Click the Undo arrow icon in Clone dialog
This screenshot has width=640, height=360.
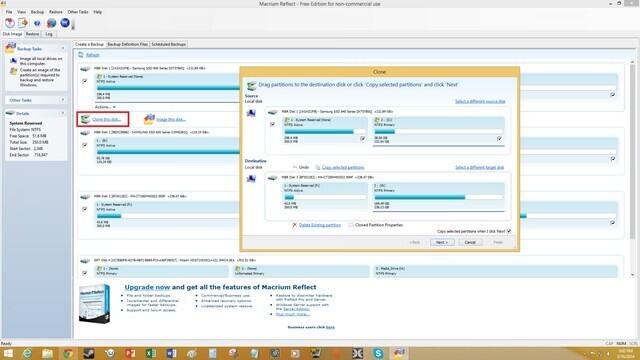295,167
